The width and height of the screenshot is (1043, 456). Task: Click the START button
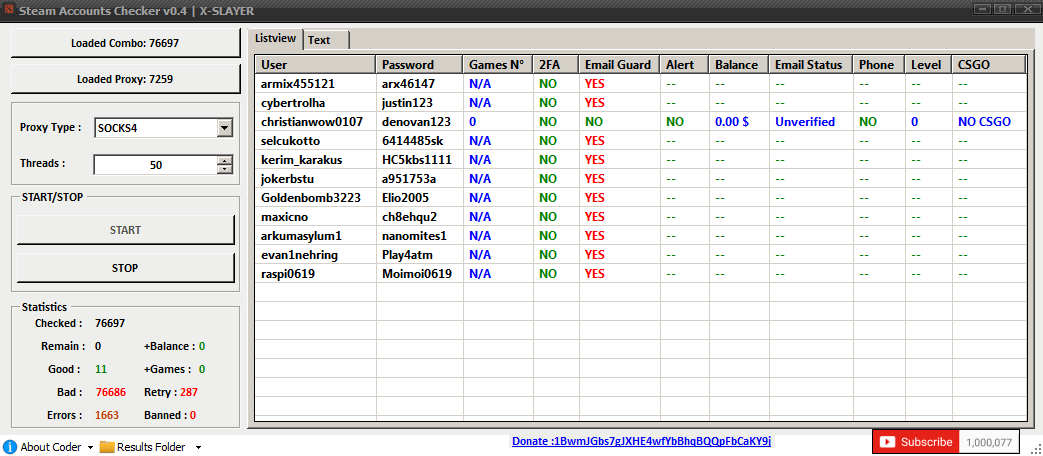tap(125, 230)
